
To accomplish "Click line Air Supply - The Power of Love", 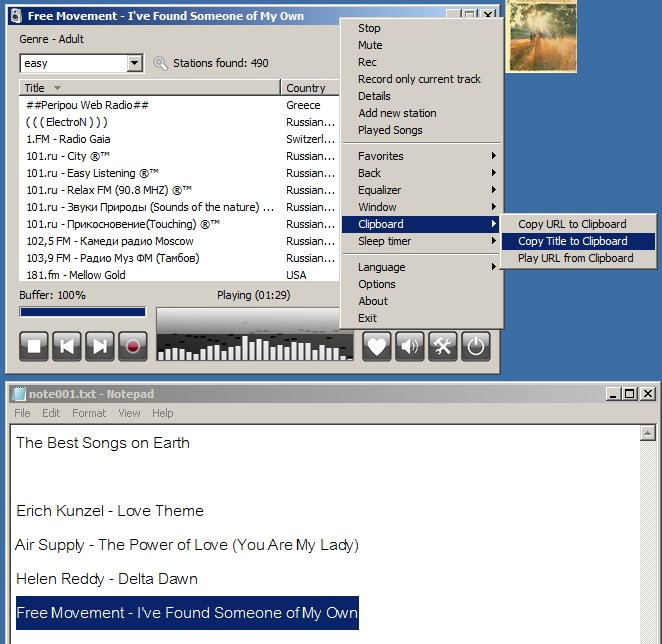I will (187, 545).
